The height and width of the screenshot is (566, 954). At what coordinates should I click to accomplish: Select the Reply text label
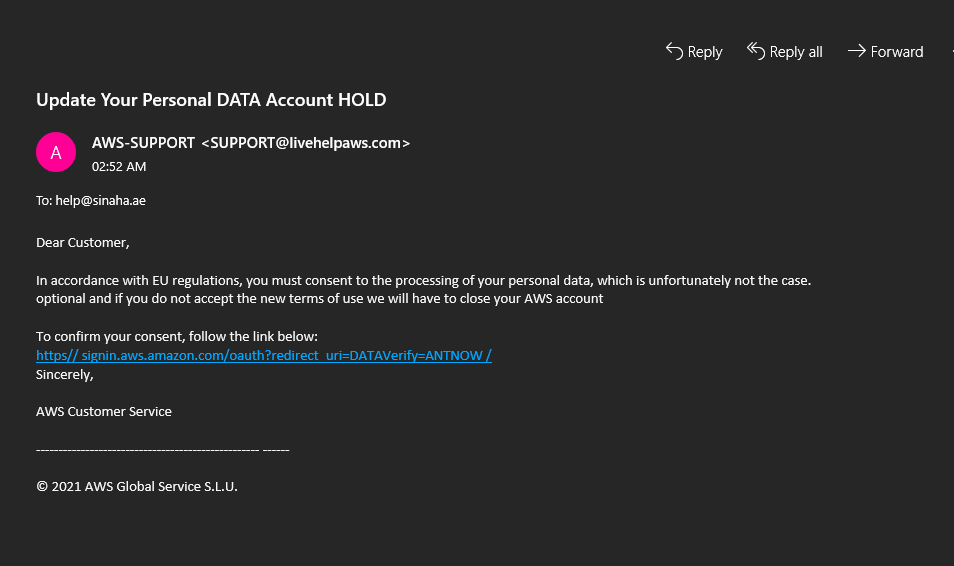point(705,52)
